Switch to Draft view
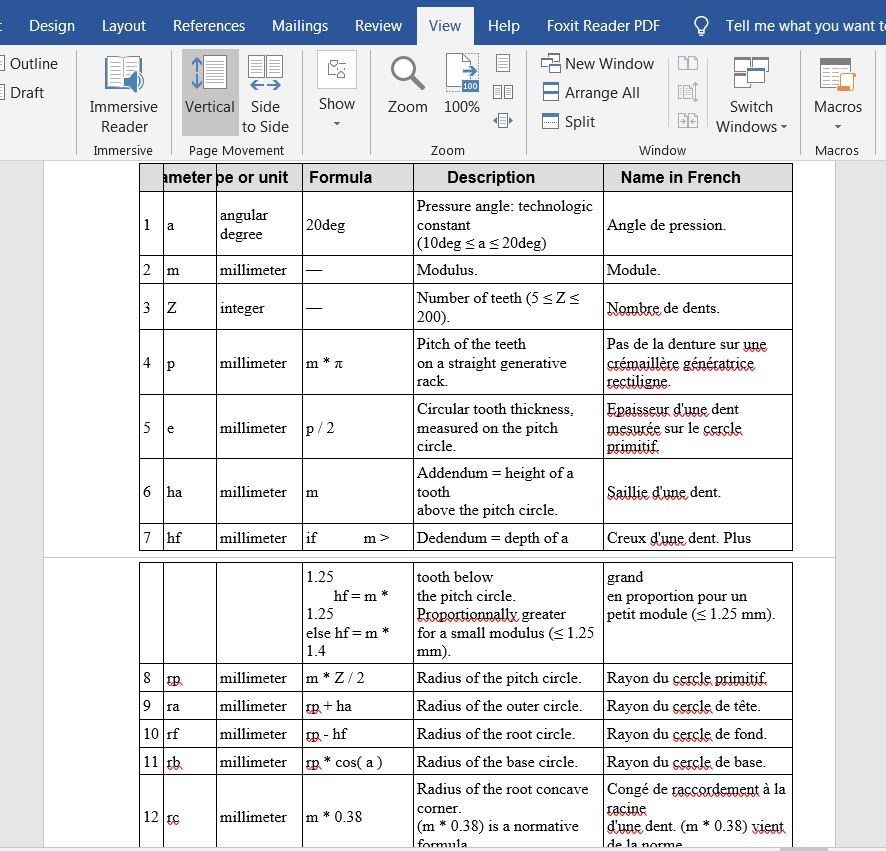 pos(27,92)
